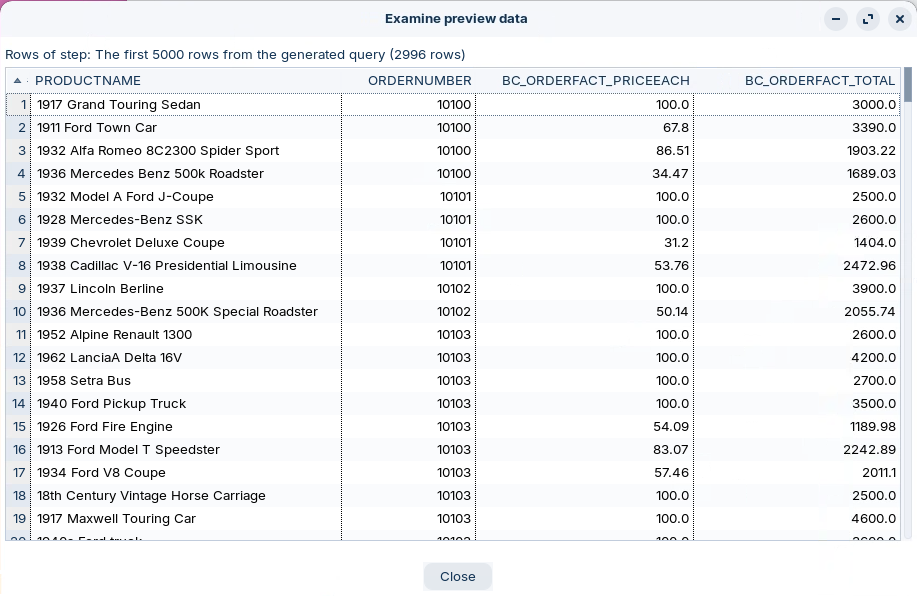Image resolution: width=917 pixels, height=596 pixels.
Task: Close the dialog with the X icon
Action: tap(899, 19)
